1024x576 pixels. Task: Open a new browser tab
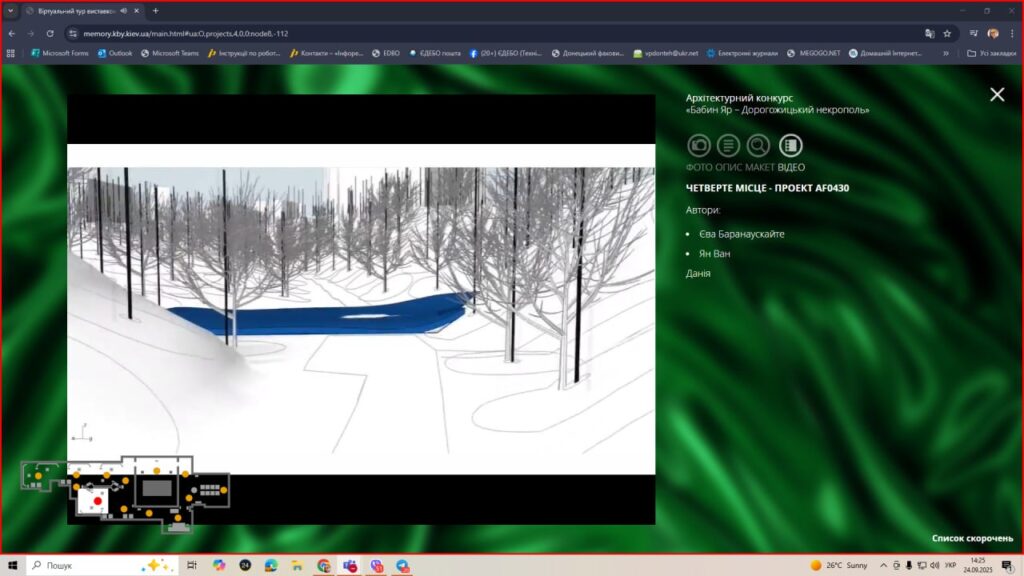(x=155, y=10)
